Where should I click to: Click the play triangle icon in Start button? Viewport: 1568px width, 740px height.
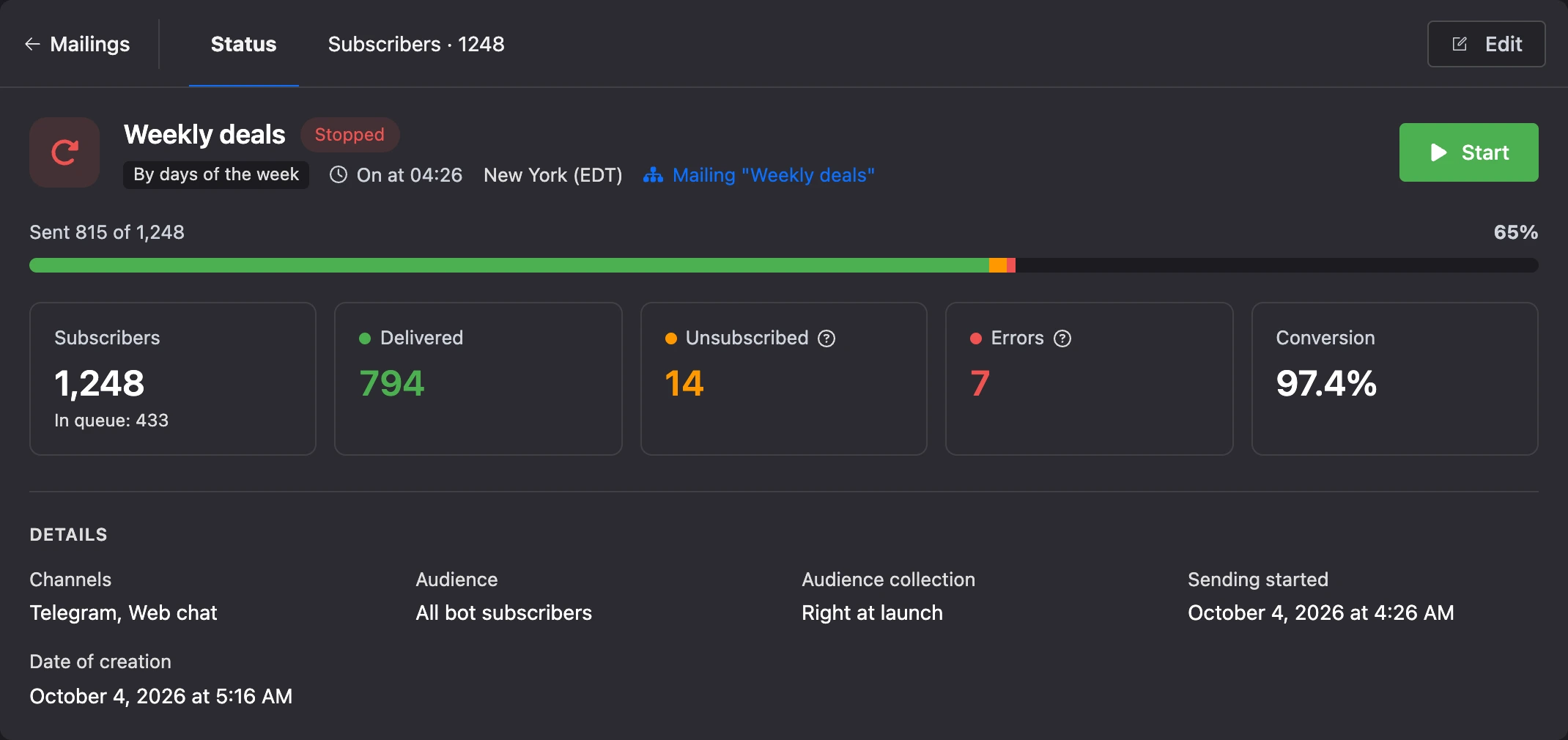click(1439, 152)
